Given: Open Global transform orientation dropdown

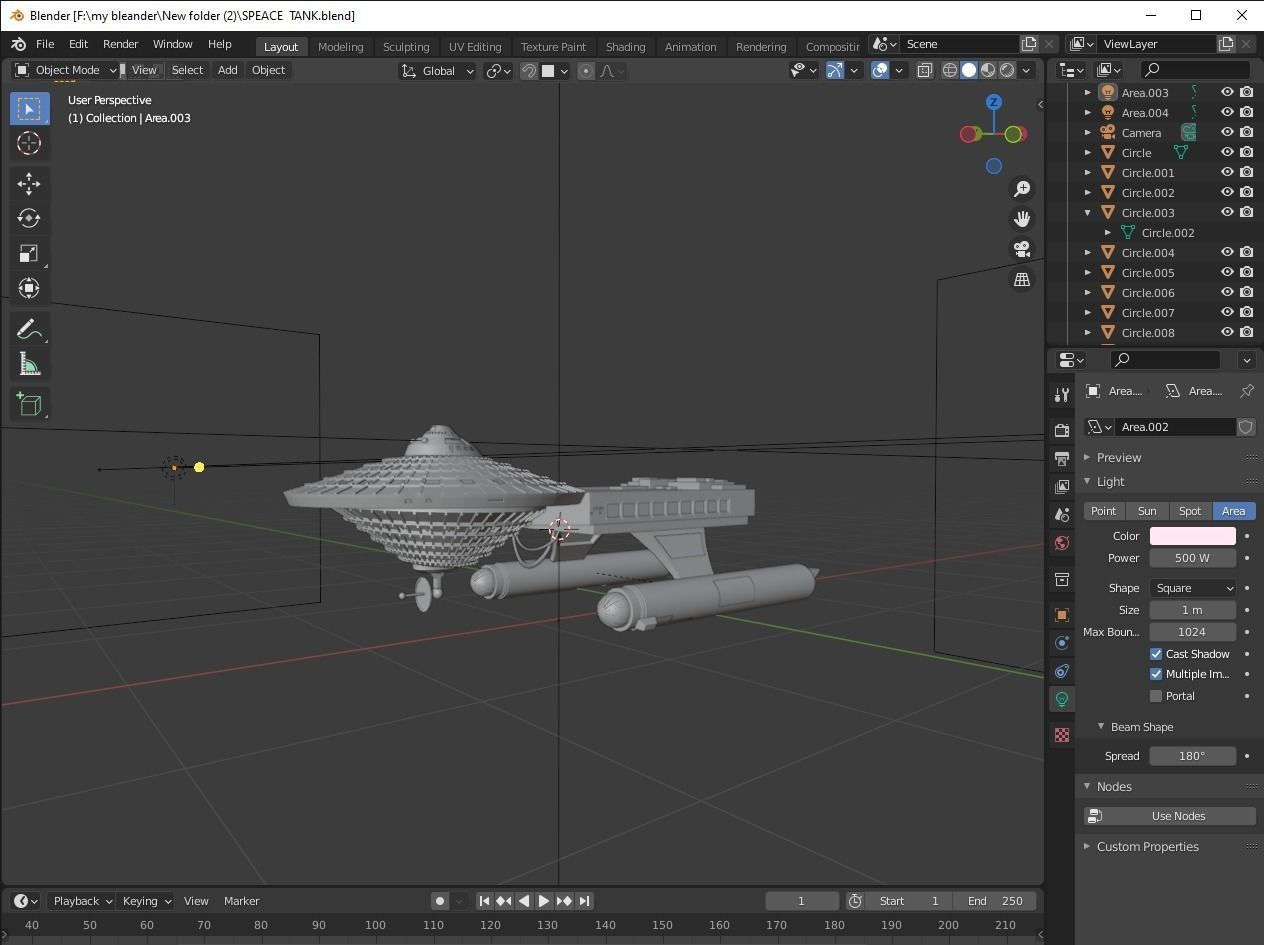Looking at the screenshot, I should coord(438,71).
